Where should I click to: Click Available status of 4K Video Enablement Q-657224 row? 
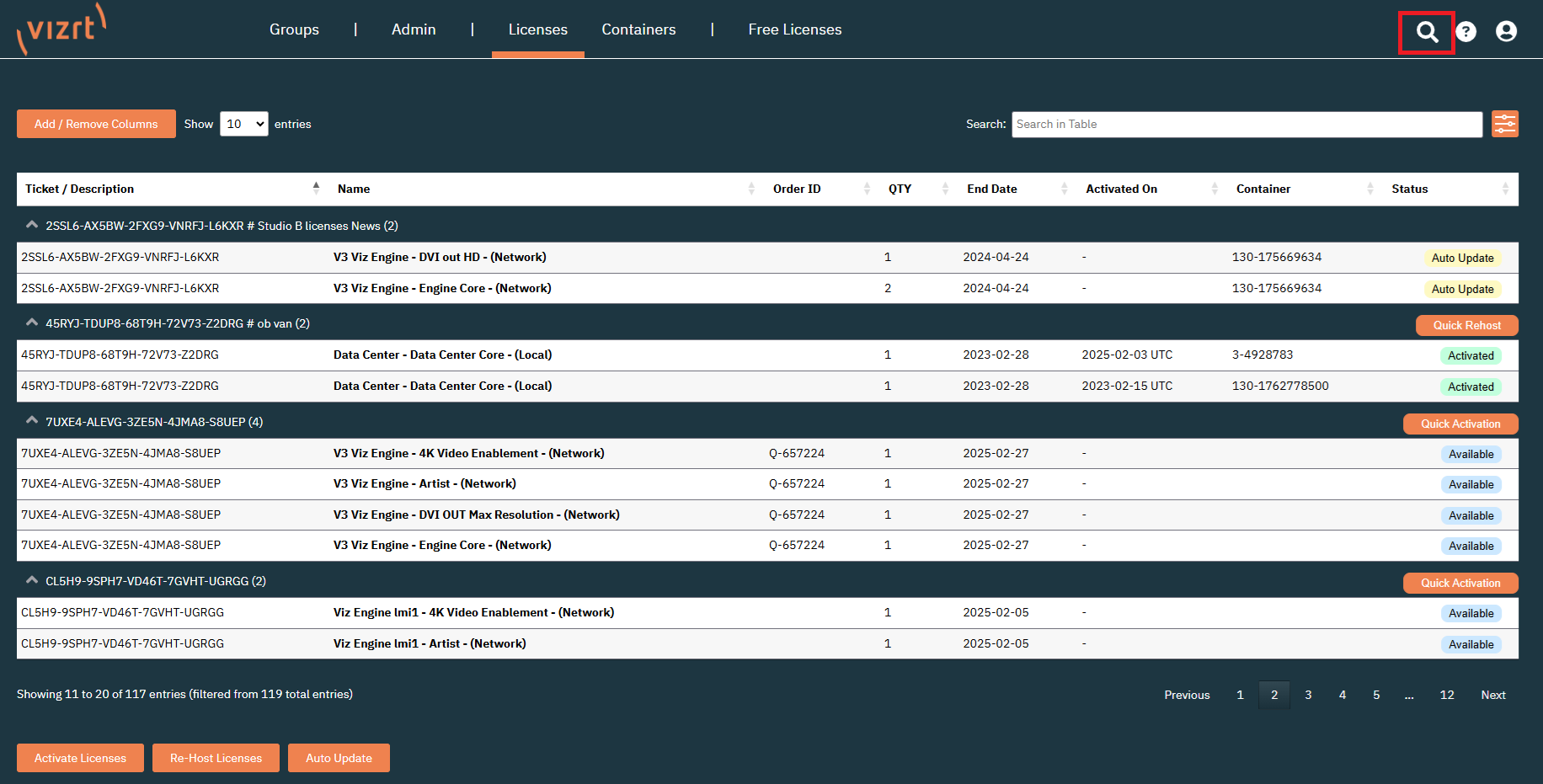click(1471, 454)
